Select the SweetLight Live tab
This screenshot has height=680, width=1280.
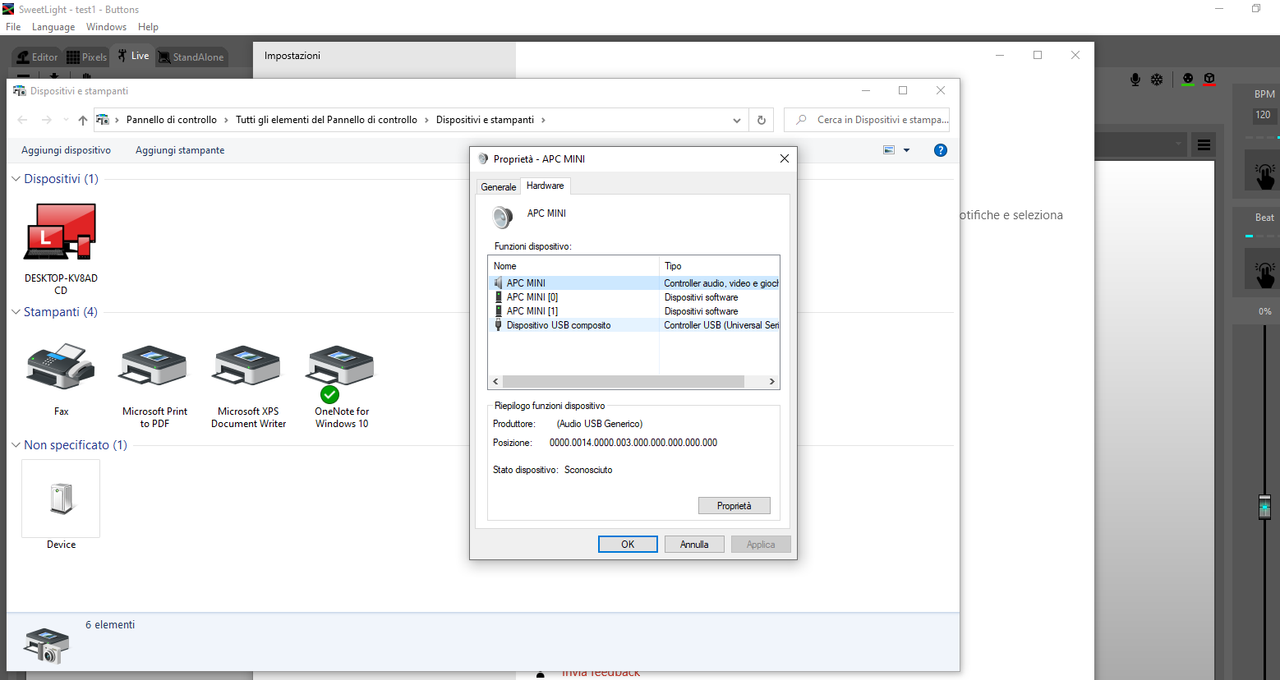(132, 56)
